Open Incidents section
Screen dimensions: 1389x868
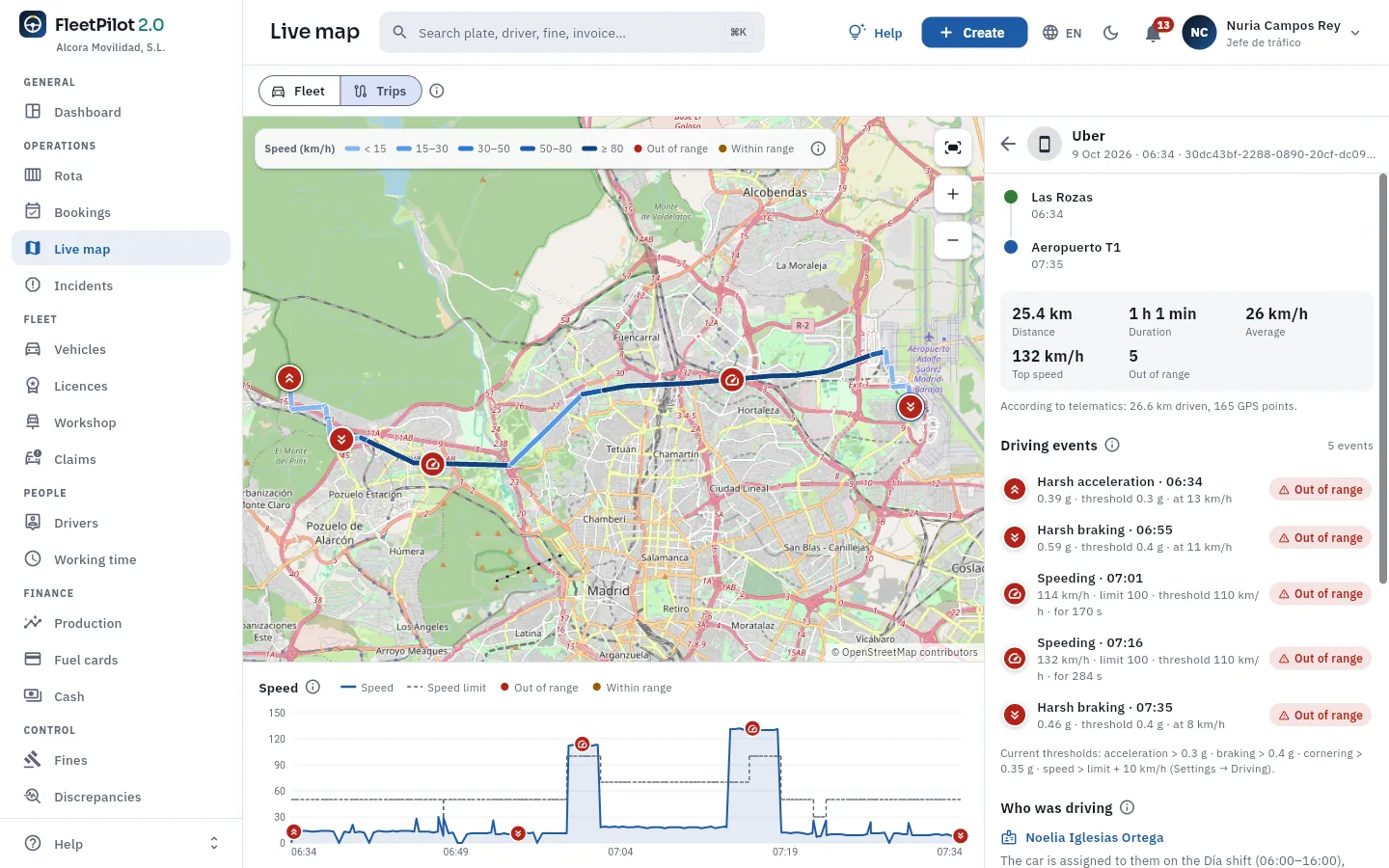pos(122,285)
